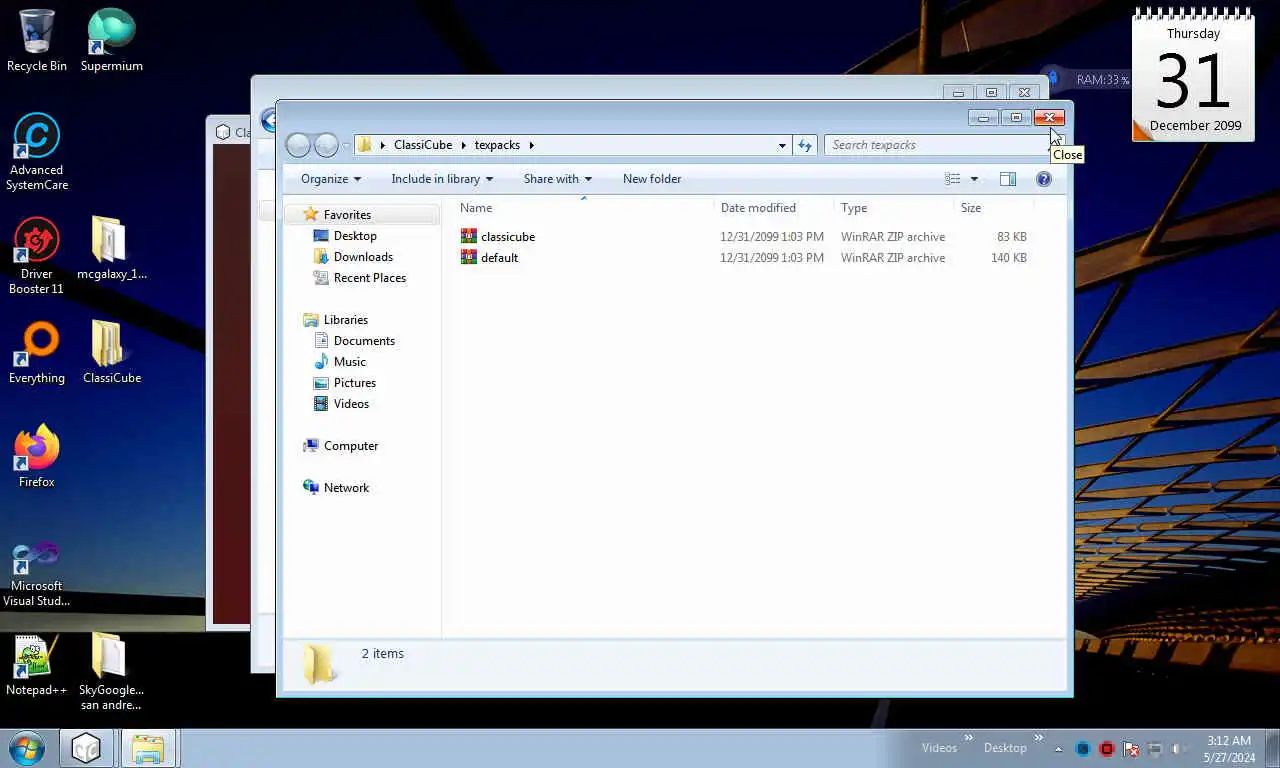
Task: Go forward in Explorer navigation
Action: (x=326, y=145)
